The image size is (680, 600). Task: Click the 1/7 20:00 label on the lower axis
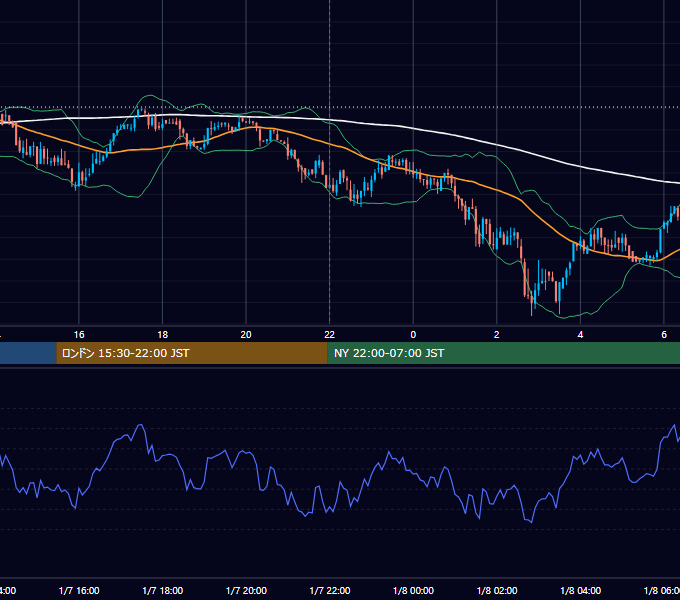point(246,591)
